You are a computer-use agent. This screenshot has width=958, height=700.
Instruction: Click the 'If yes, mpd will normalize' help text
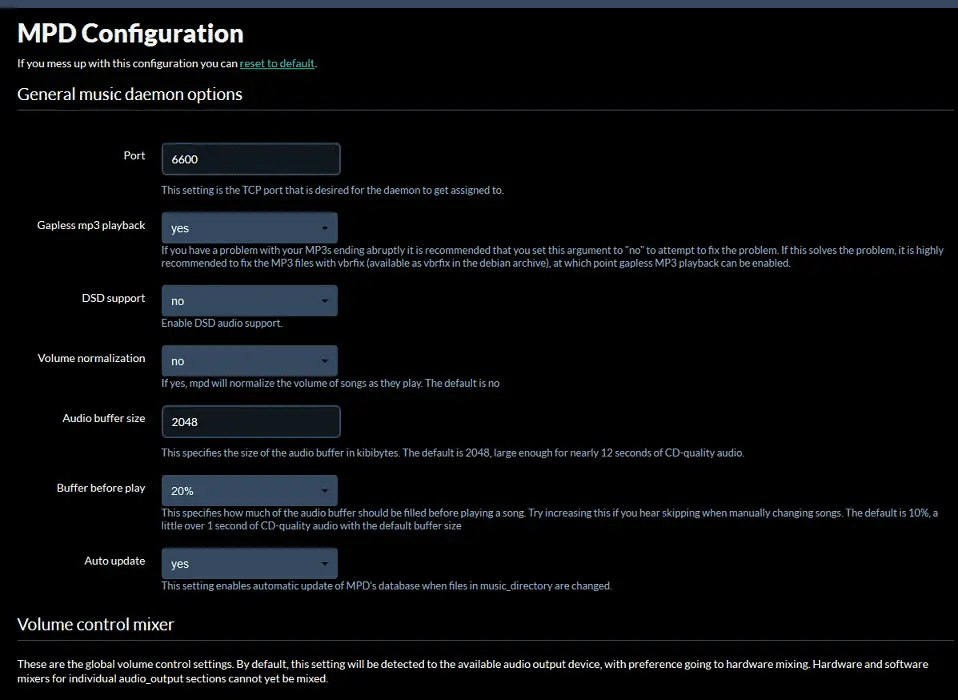331,384
